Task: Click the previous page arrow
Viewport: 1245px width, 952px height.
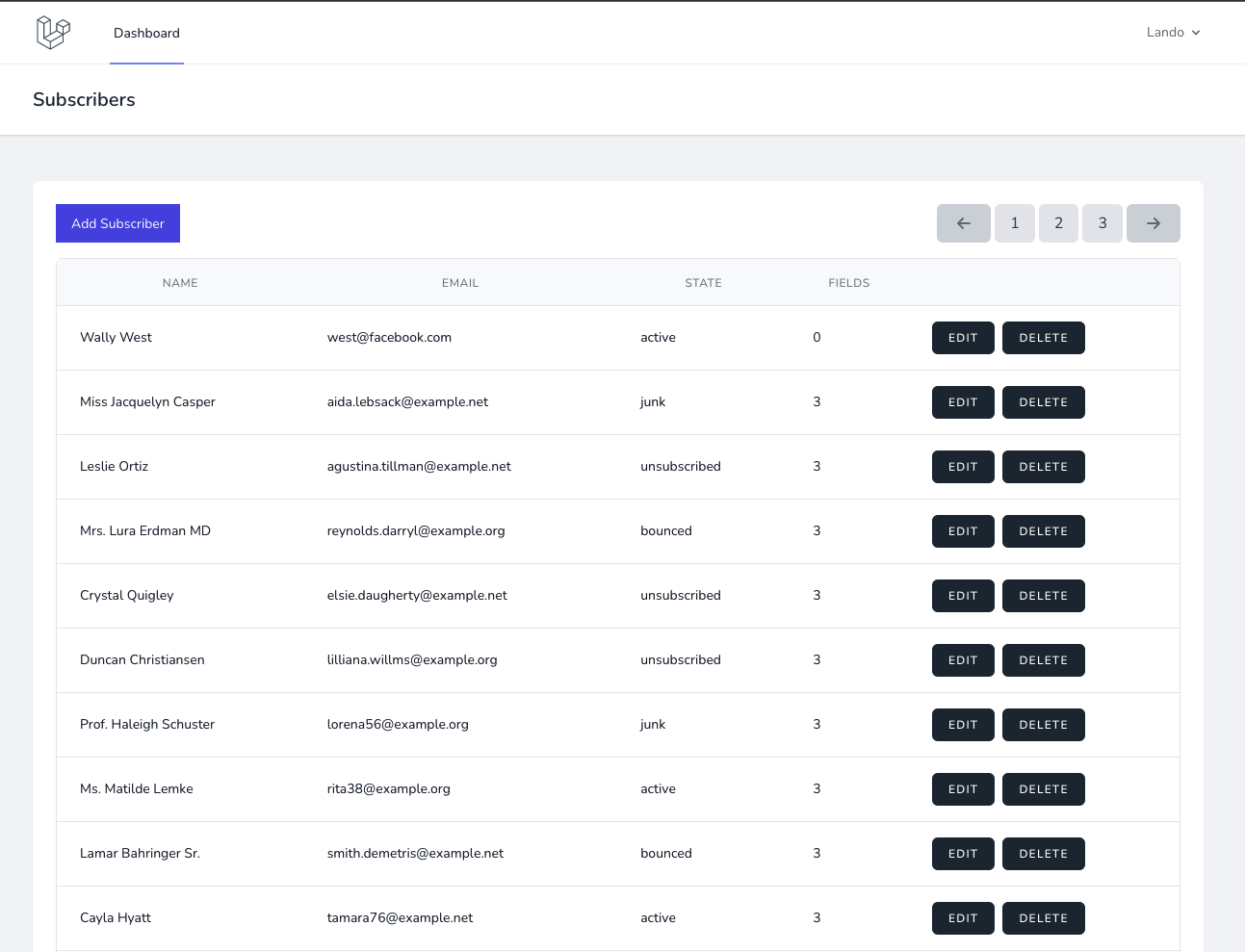Action: (963, 222)
